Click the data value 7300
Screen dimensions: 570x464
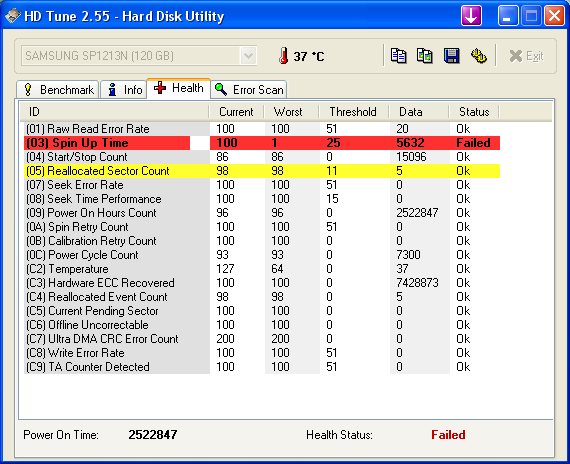[408, 255]
